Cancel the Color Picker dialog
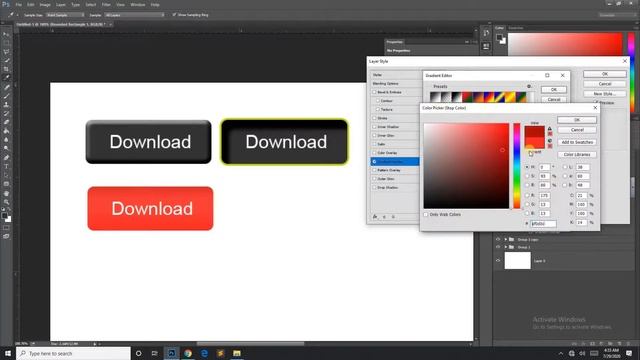 pos(577,130)
